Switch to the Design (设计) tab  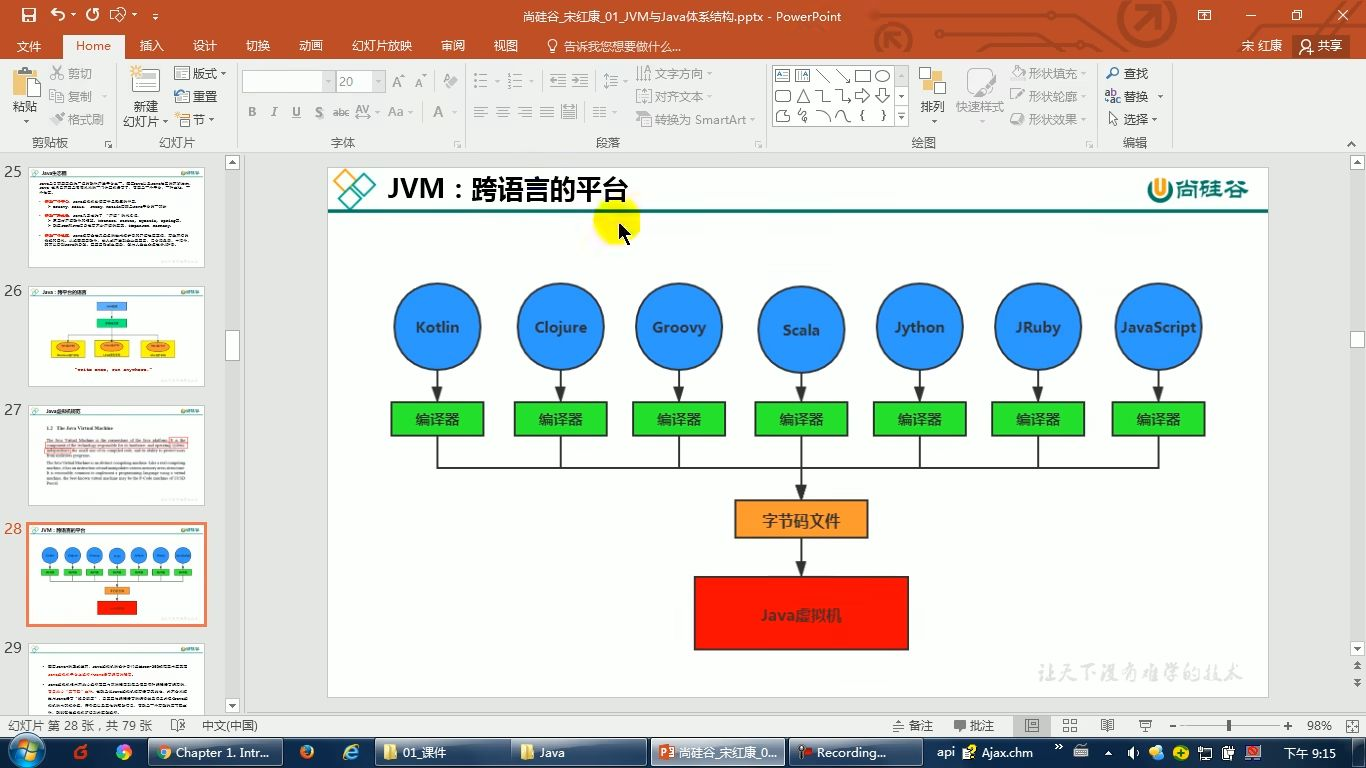click(205, 46)
